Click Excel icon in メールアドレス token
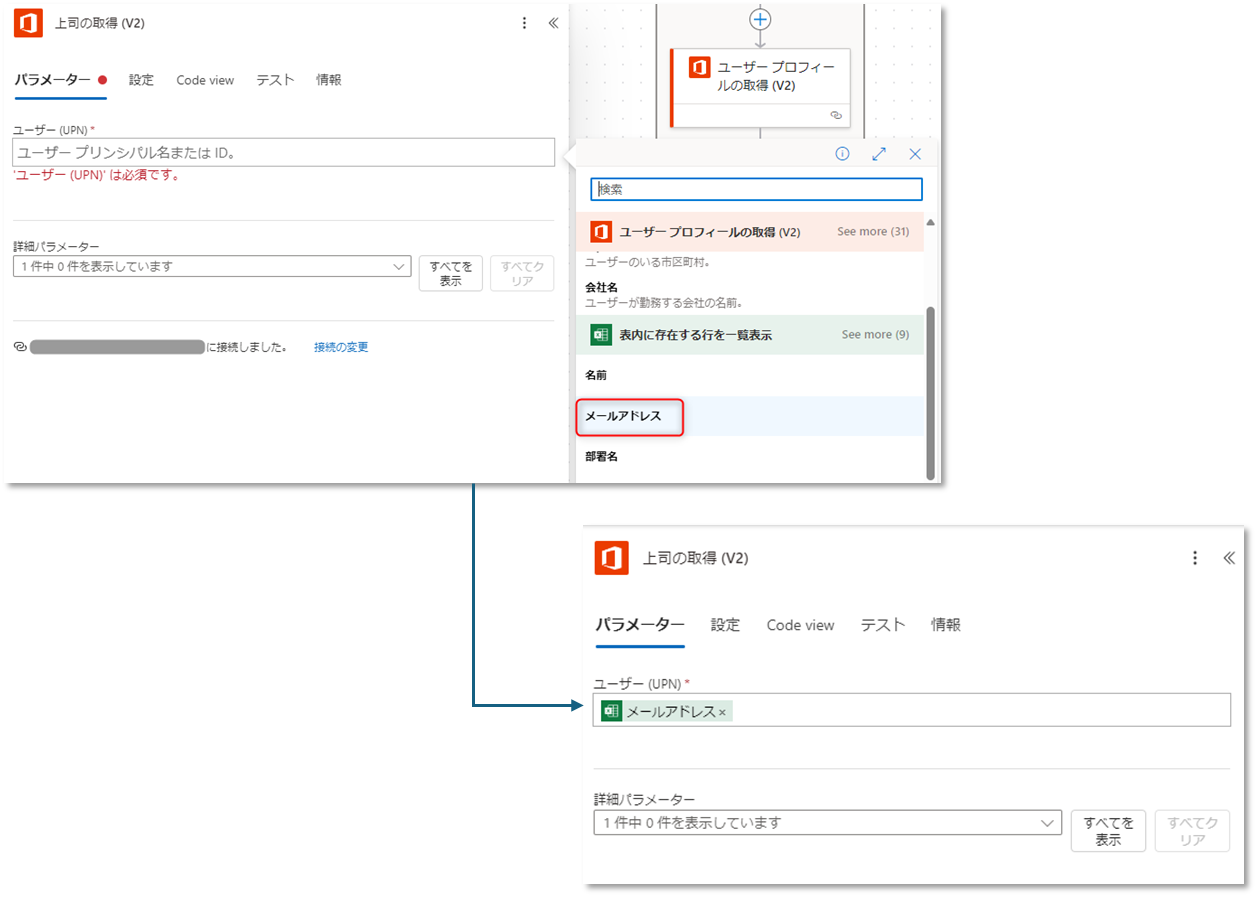Screen dimensions: 1257x897 click(x=611, y=711)
